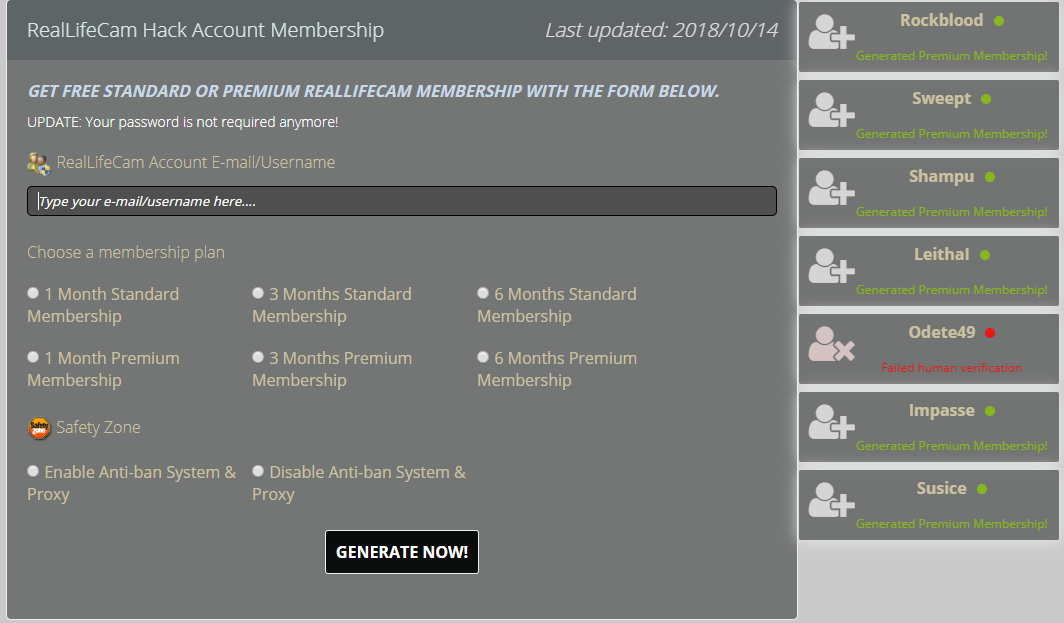Click the account users icon beside E-mail/Username label

[x=39, y=163]
